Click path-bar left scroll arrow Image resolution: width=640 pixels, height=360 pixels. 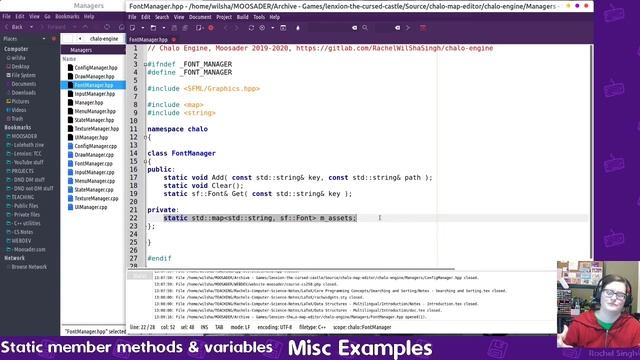pos(80,39)
